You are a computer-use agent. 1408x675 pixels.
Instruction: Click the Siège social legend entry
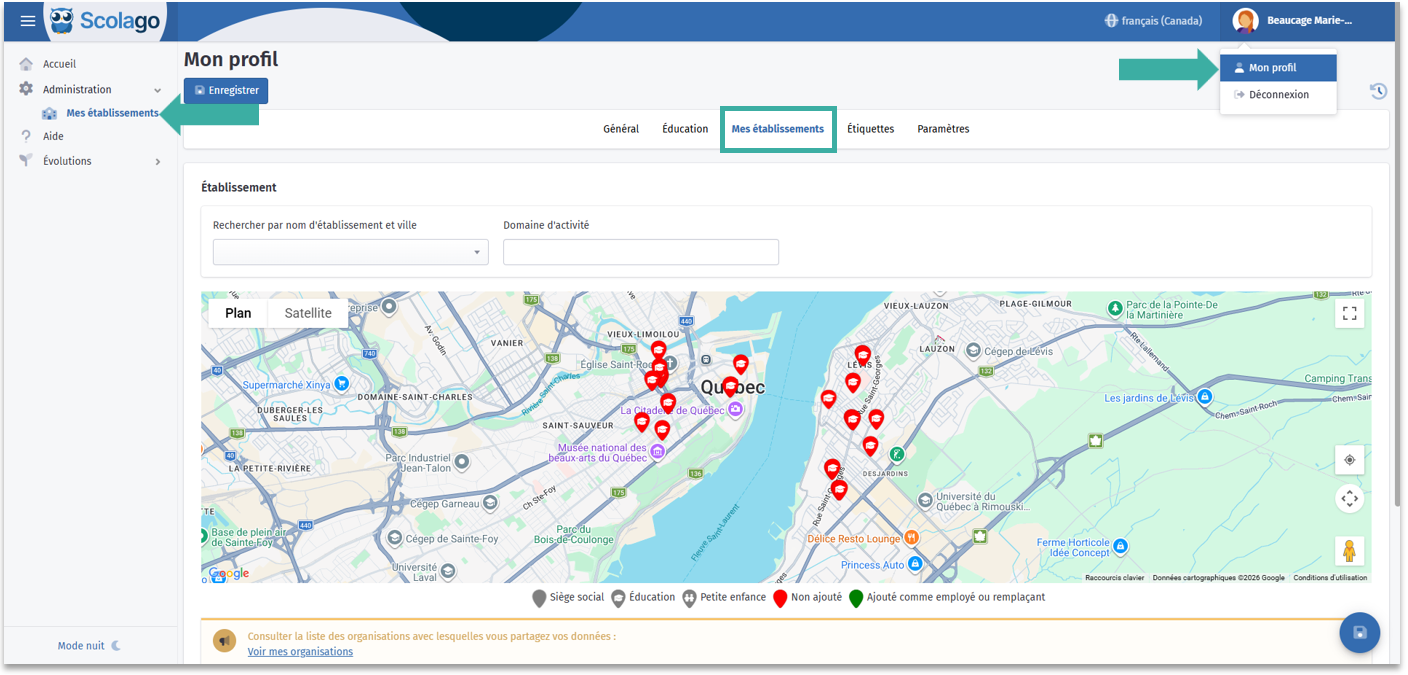coord(568,598)
